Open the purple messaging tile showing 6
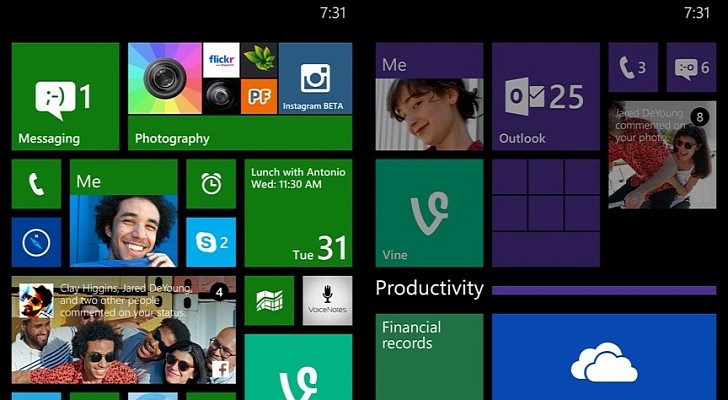The height and width of the screenshot is (400, 728). 691,67
